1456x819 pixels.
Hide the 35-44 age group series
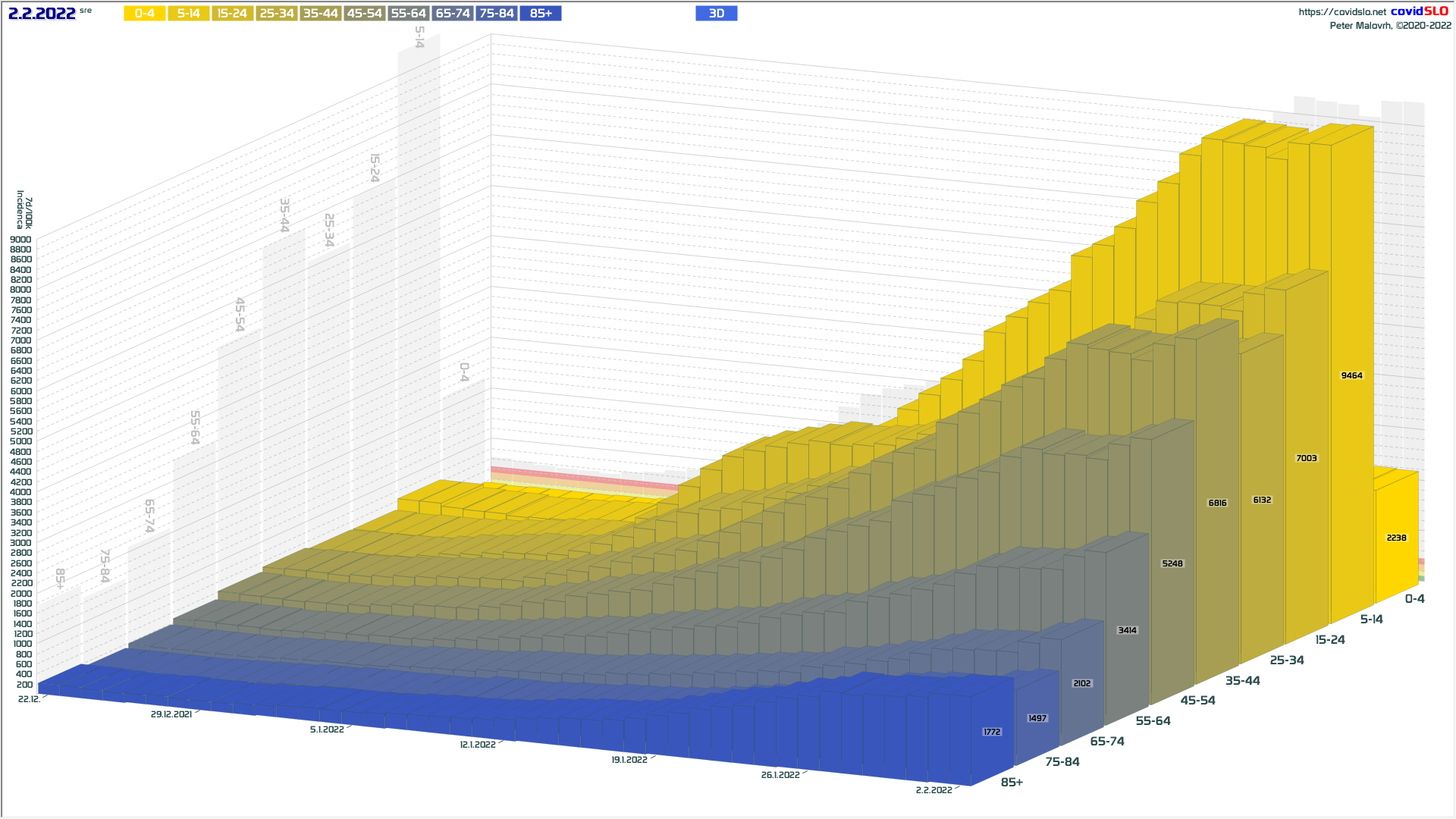[x=320, y=14]
